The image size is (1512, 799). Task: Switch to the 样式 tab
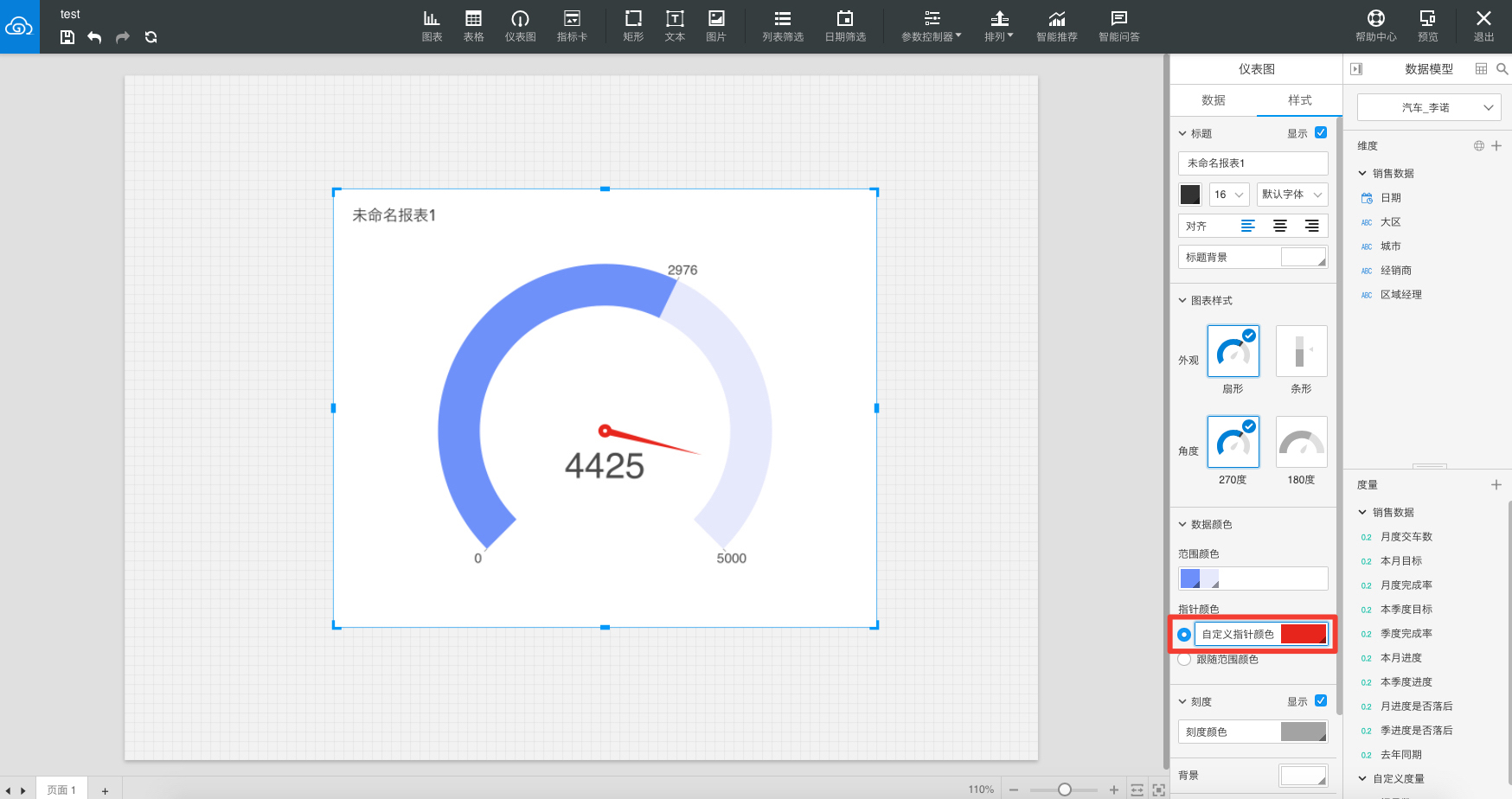[x=1299, y=100]
